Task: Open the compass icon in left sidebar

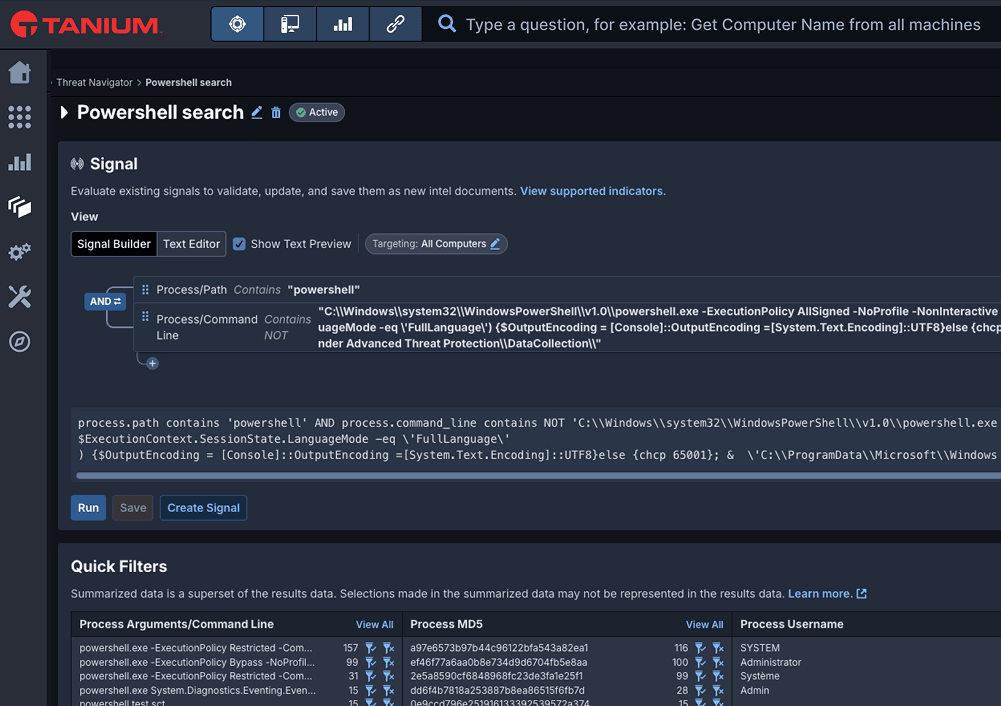Action: (x=20, y=342)
